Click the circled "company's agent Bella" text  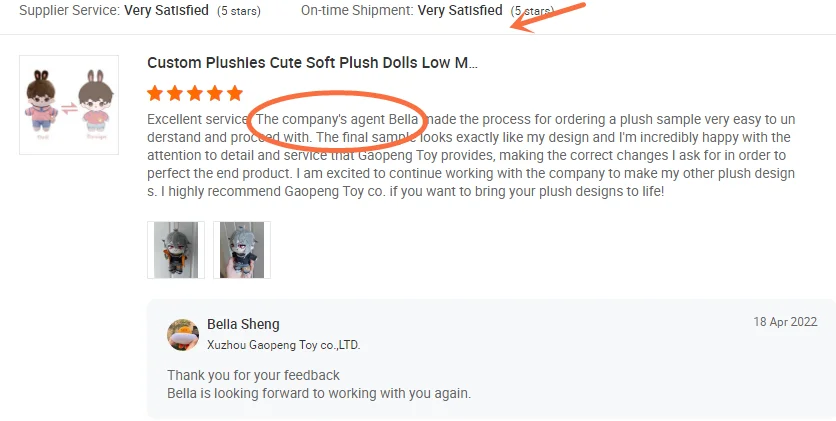[x=337, y=119]
